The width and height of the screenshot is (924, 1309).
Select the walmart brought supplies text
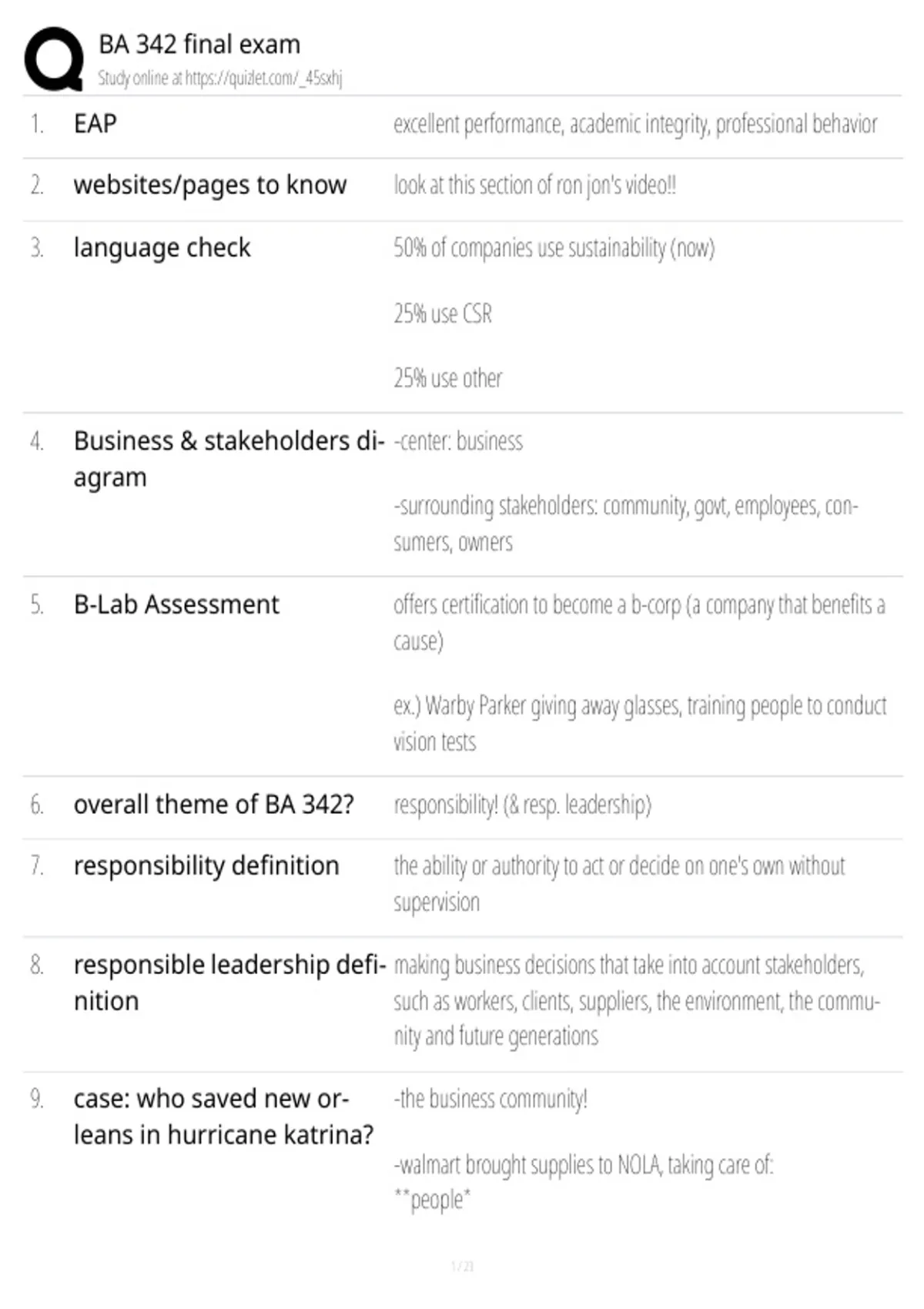point(584,1165)
